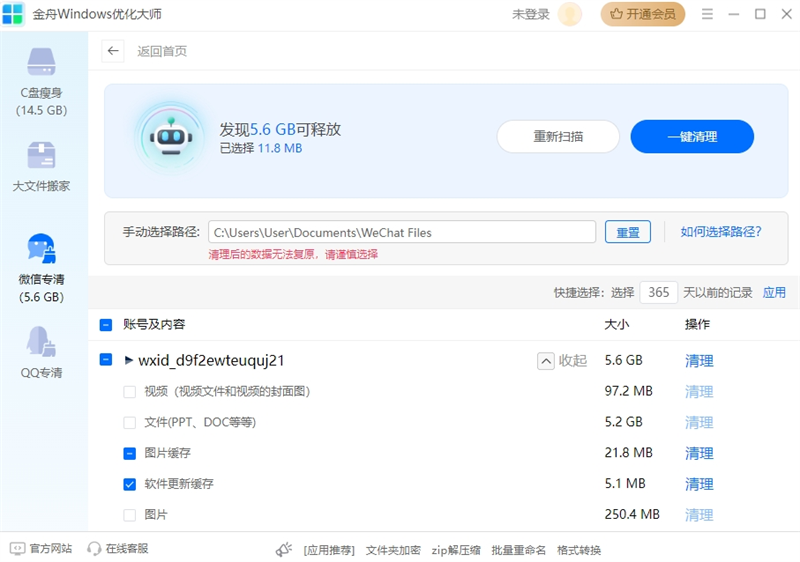Click the 未登录 login text
800x562 pixels.
[531, 14]
